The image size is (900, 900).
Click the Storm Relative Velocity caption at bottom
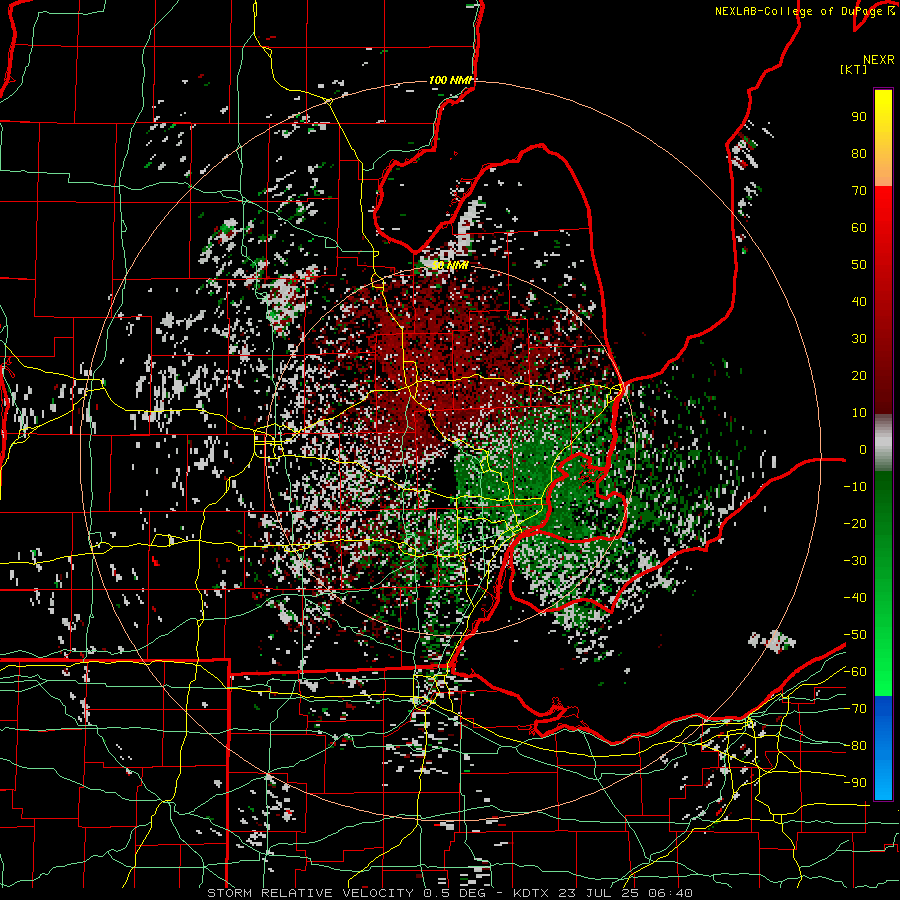click(x=449, y=893)
